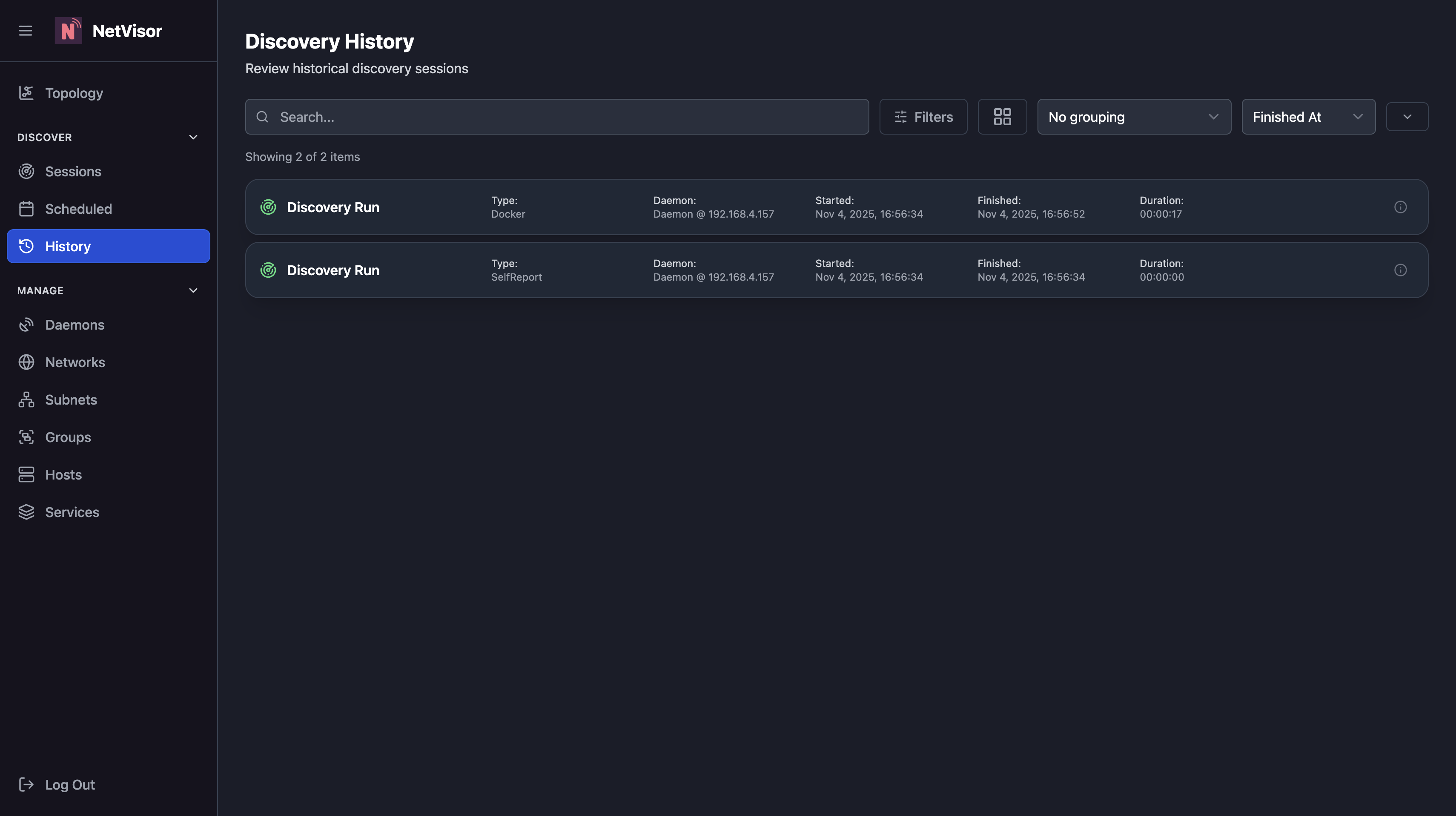This screenshot has width=1456, height=816.
Task: Focus the Search input field
Action: click(x=557, y=117)
